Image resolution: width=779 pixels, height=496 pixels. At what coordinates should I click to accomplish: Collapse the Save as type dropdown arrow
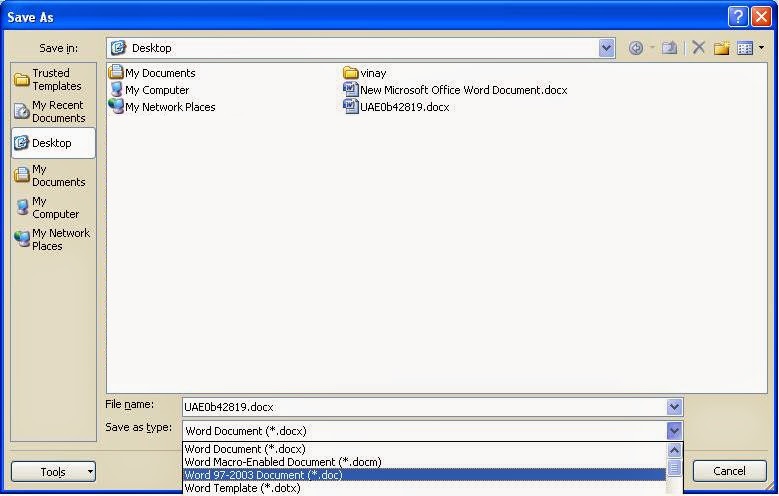[674, 430]
